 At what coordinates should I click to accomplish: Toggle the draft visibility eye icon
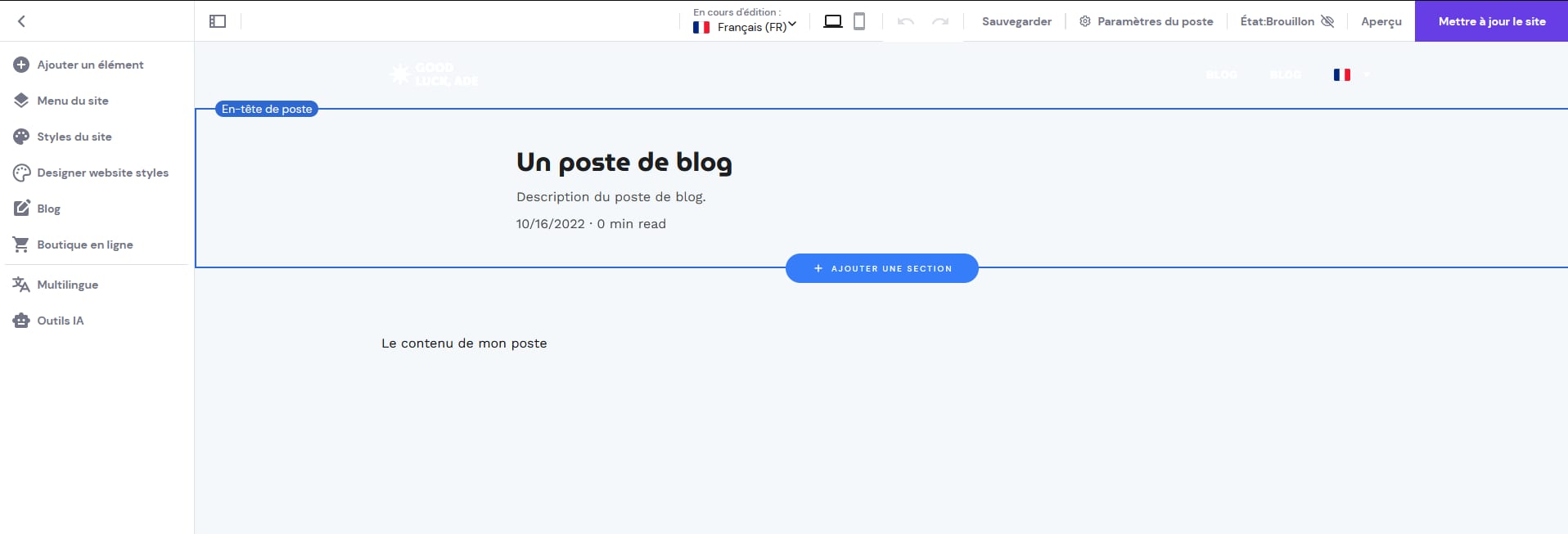click(1327, 21)
